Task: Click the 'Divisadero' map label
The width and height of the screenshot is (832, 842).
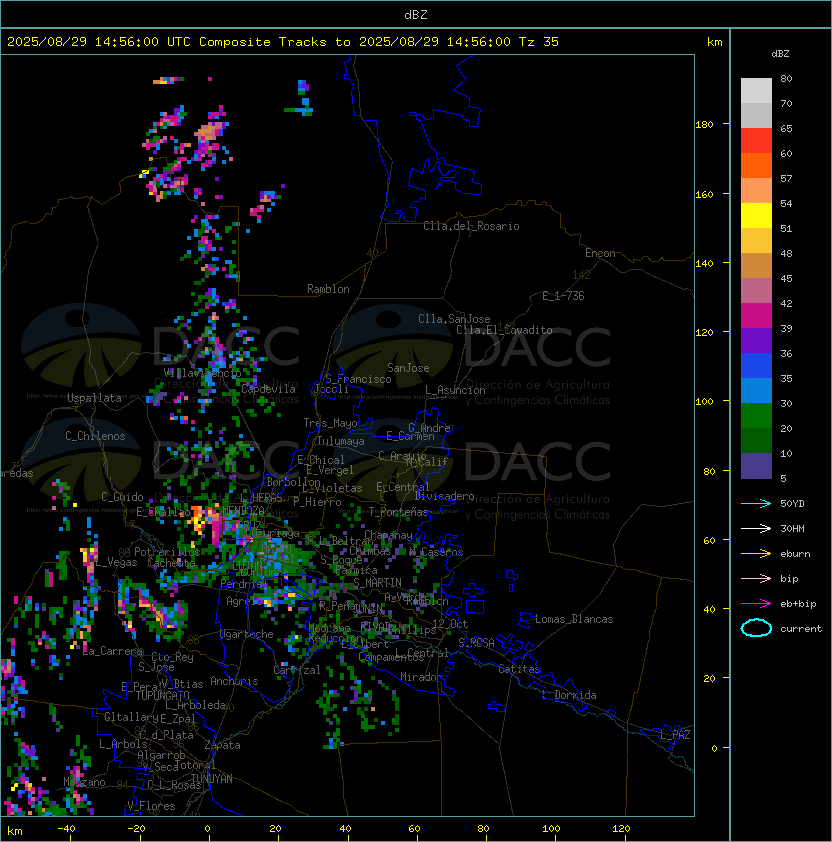Action: 445,496
